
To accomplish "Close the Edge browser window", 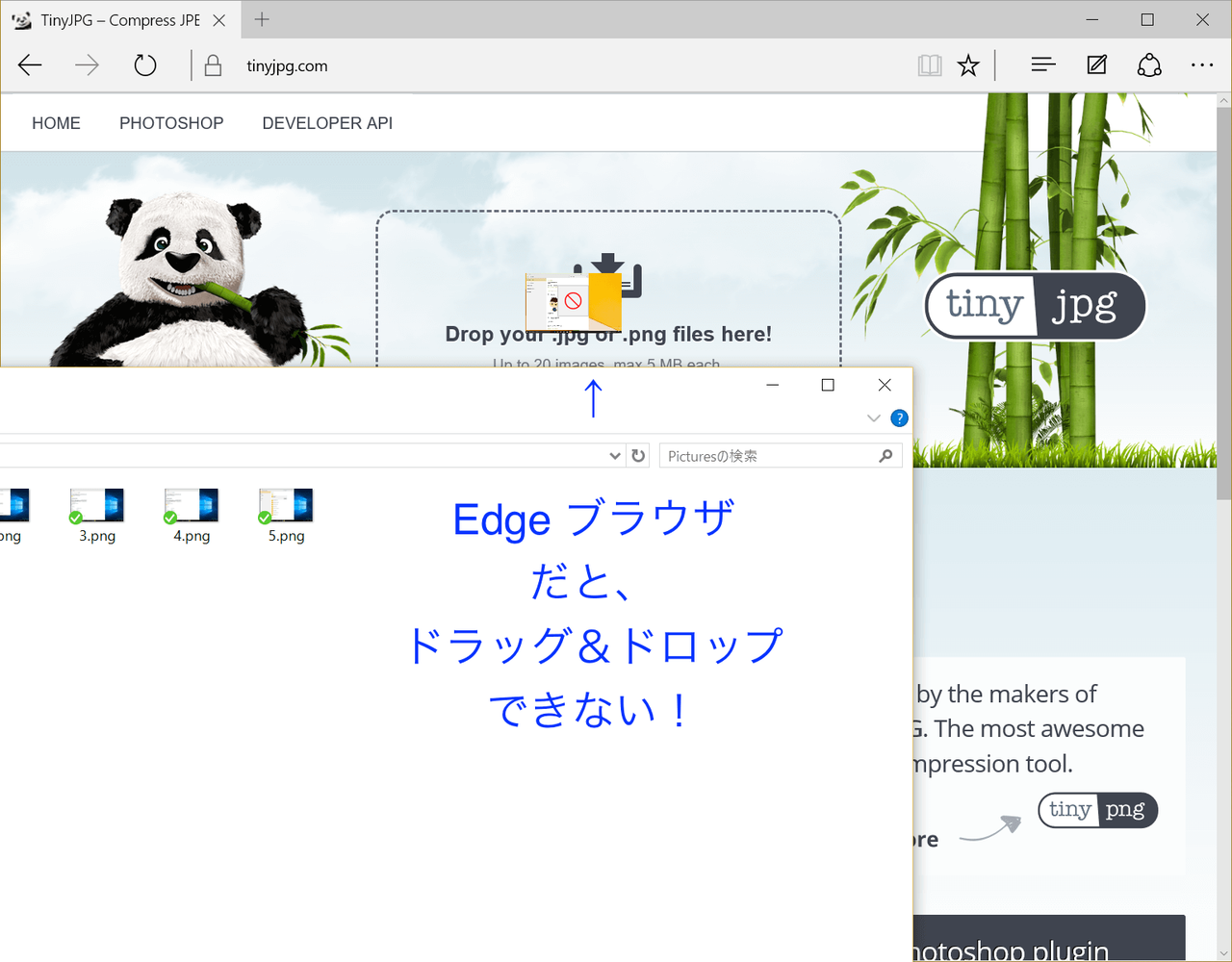I will [x=1203, y=19].
